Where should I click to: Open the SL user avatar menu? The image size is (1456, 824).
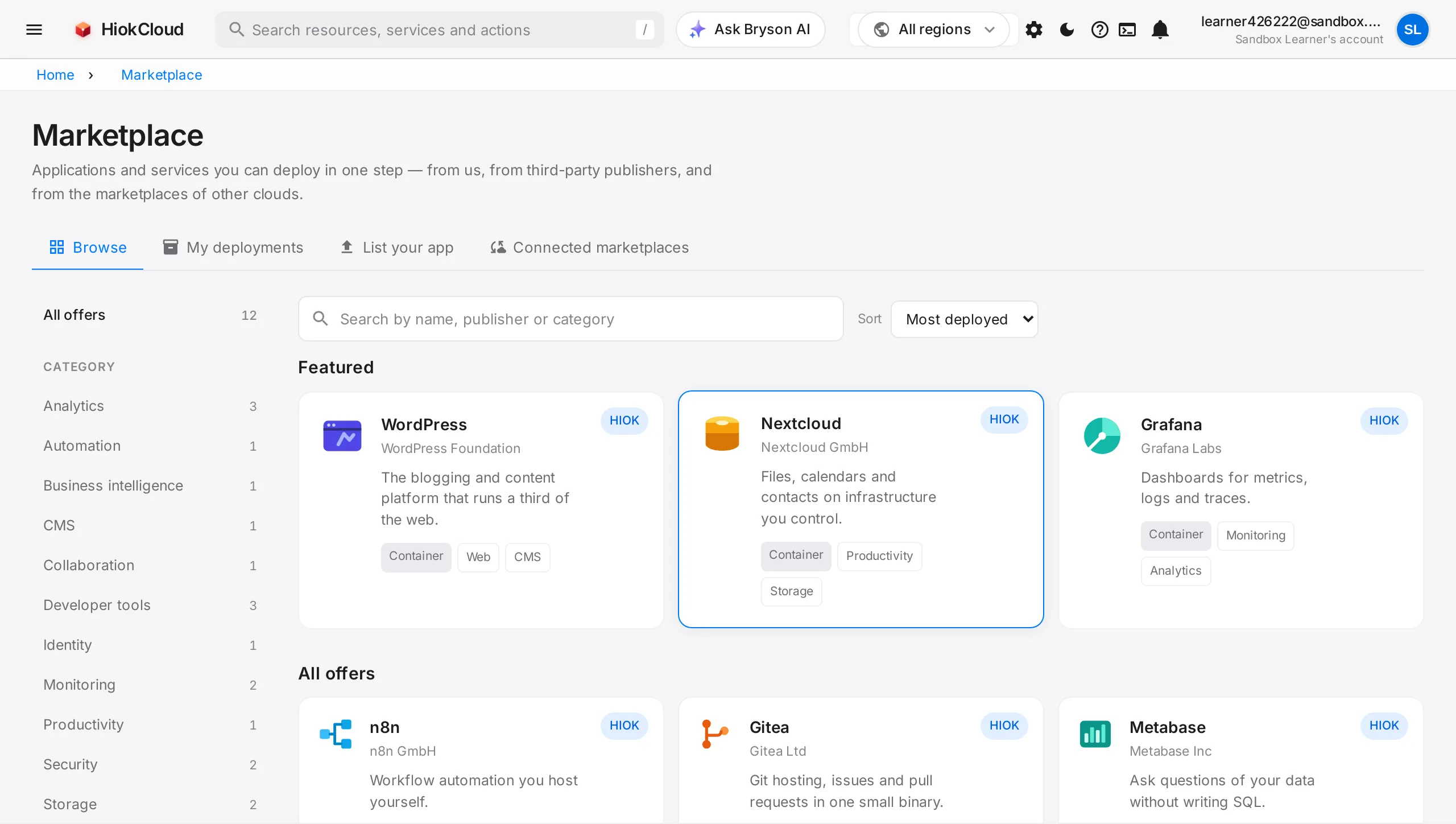[x=1413, y=30]
